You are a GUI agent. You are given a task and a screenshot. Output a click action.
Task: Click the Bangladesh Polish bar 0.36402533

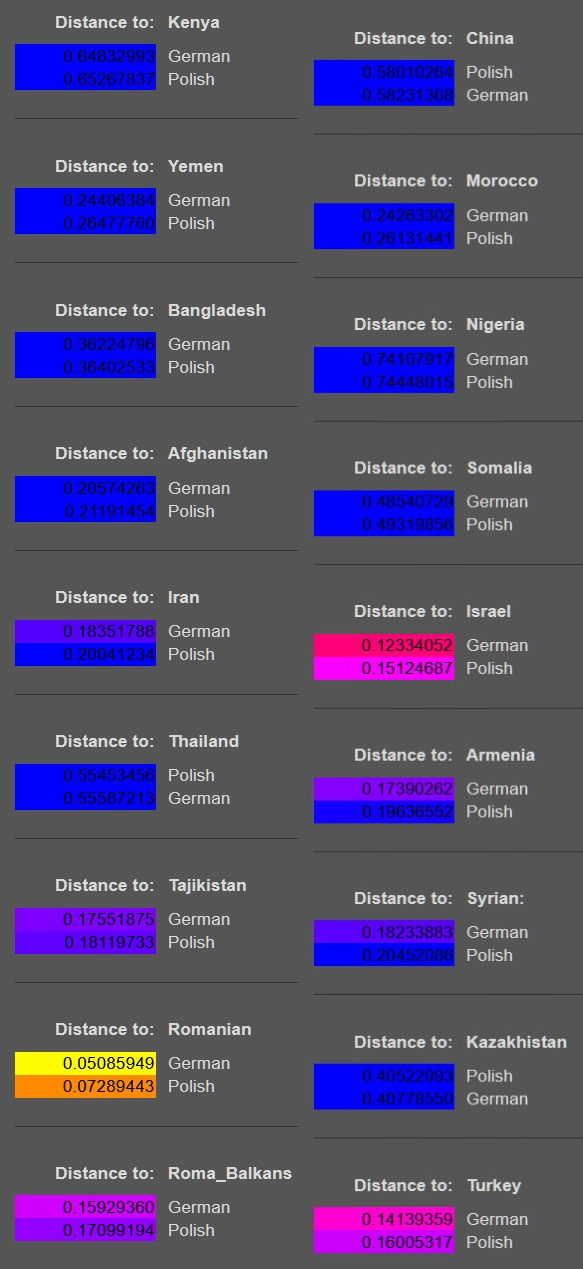tap(85, 367)
